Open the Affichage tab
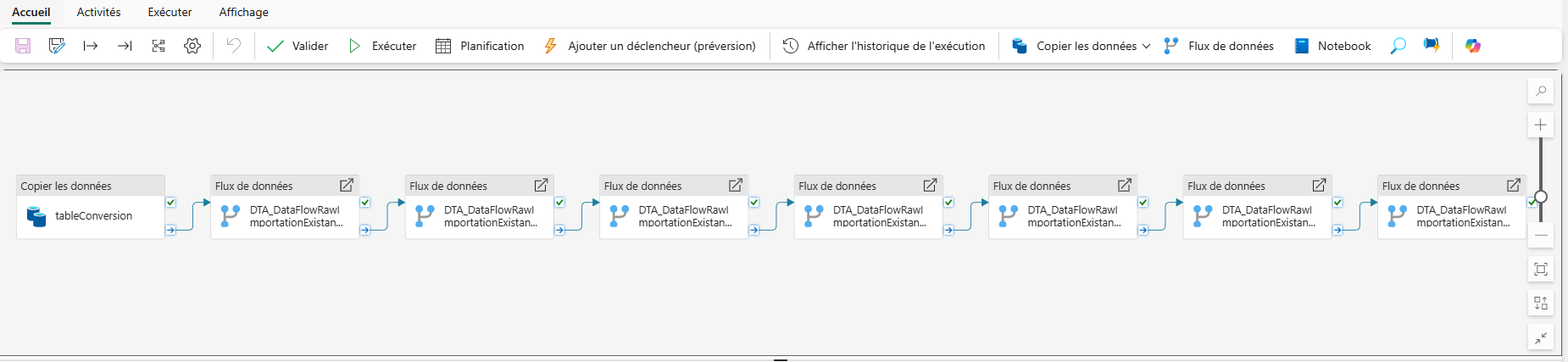This screenshot has width=1568, height=362. (243, 12)
